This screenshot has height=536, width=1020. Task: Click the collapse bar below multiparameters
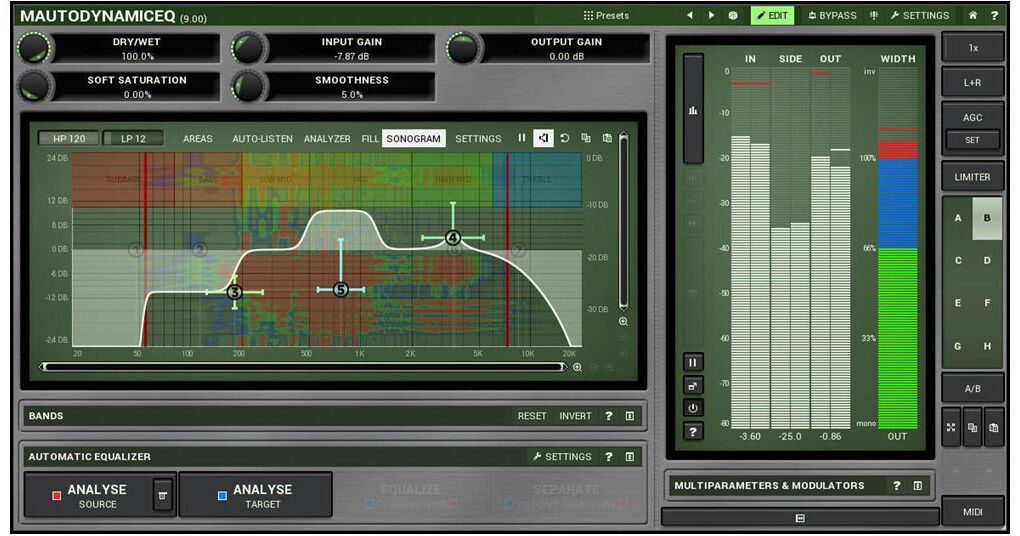tap(800, 518)
